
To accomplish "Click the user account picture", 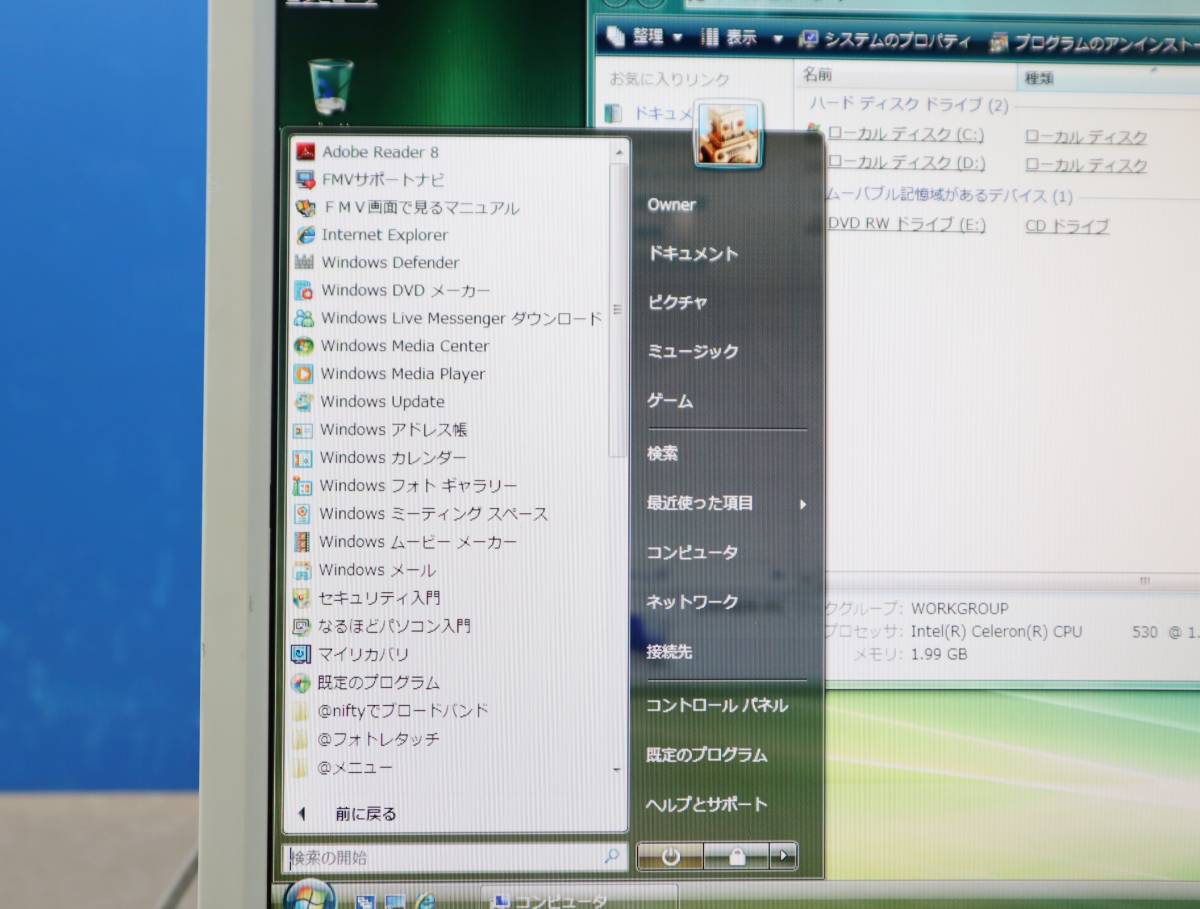I will [x=729, y=133].
